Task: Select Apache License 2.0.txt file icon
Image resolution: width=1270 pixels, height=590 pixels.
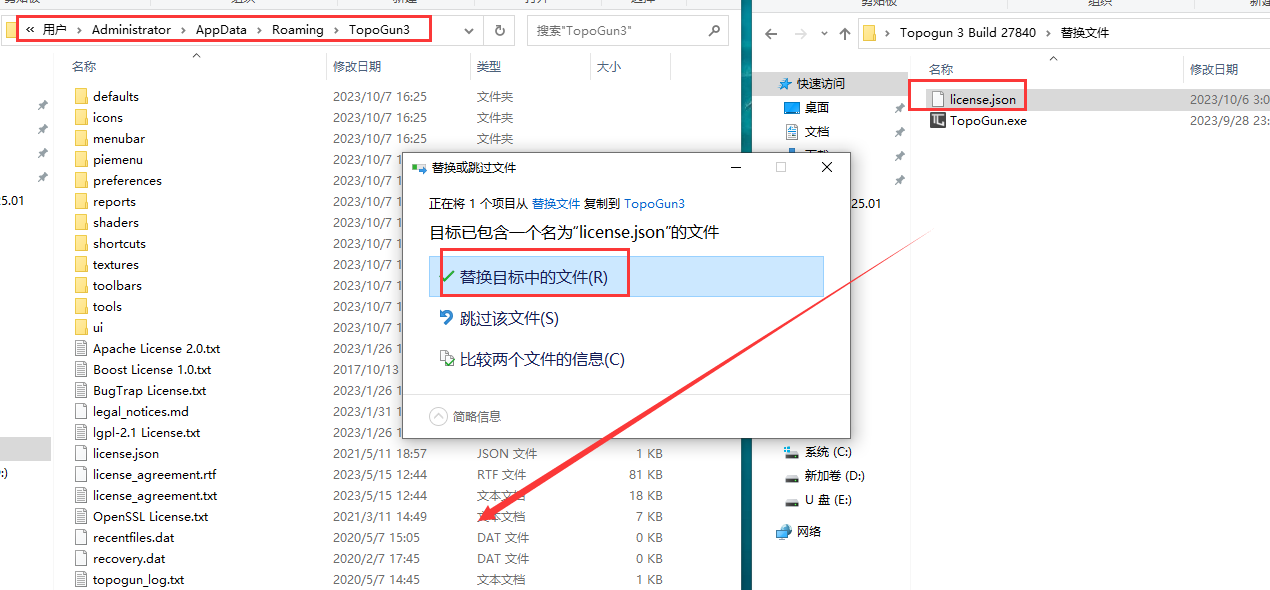Action: click(x=82, y=348)
